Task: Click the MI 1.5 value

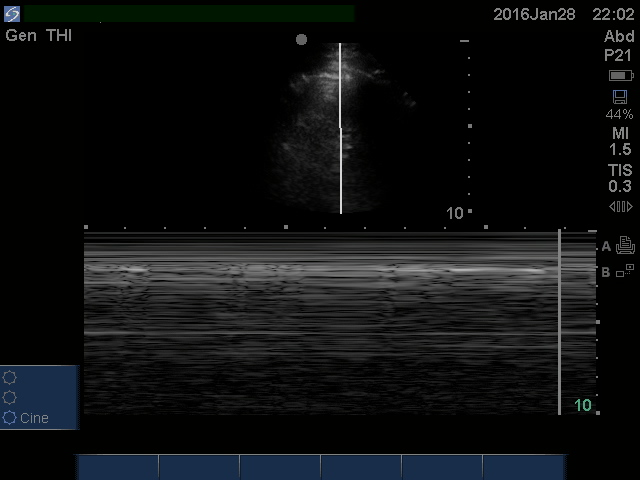Action: [620, 141]
